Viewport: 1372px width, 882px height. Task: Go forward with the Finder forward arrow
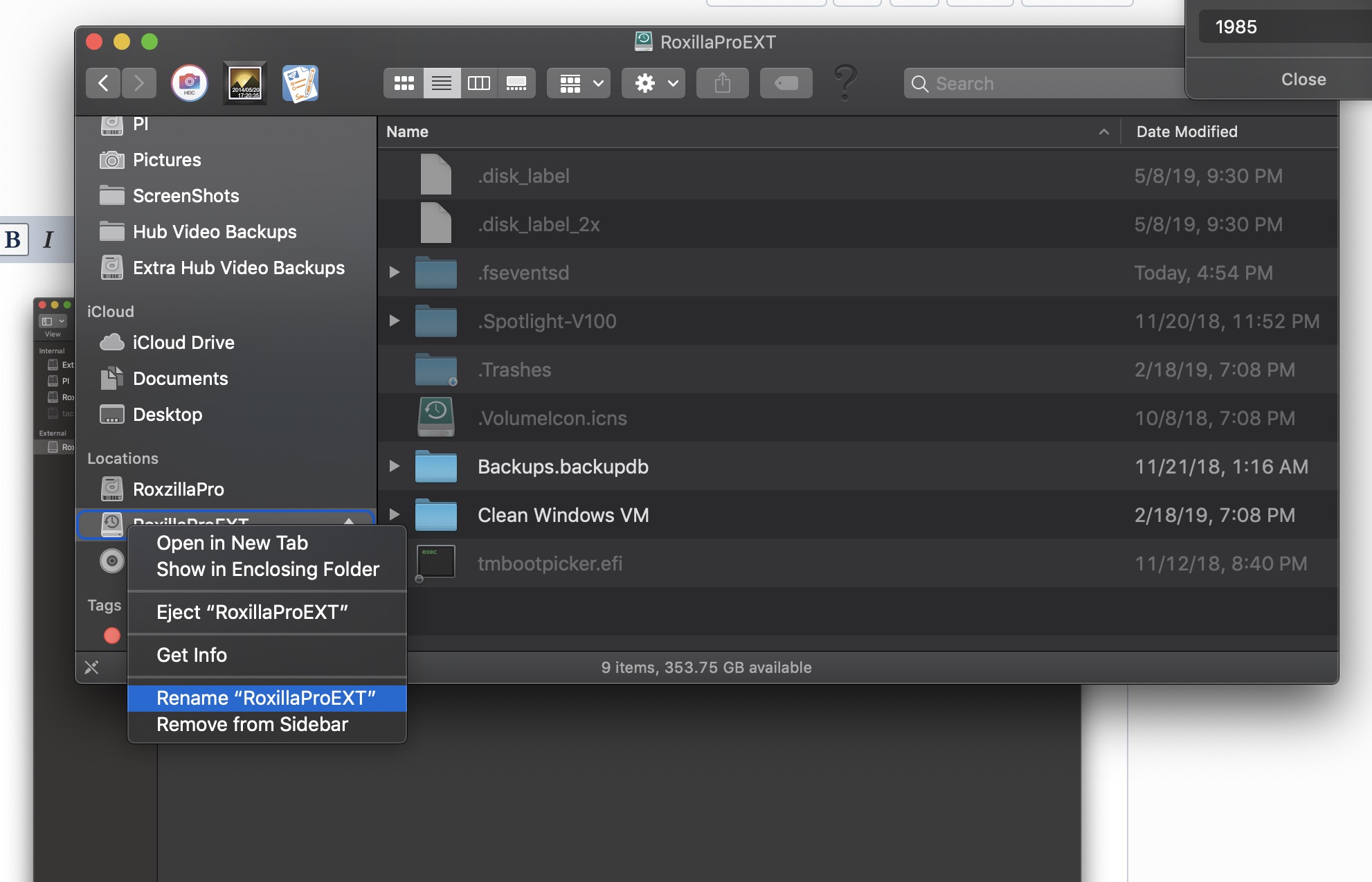pyautogui.click(x=139, y=83)
